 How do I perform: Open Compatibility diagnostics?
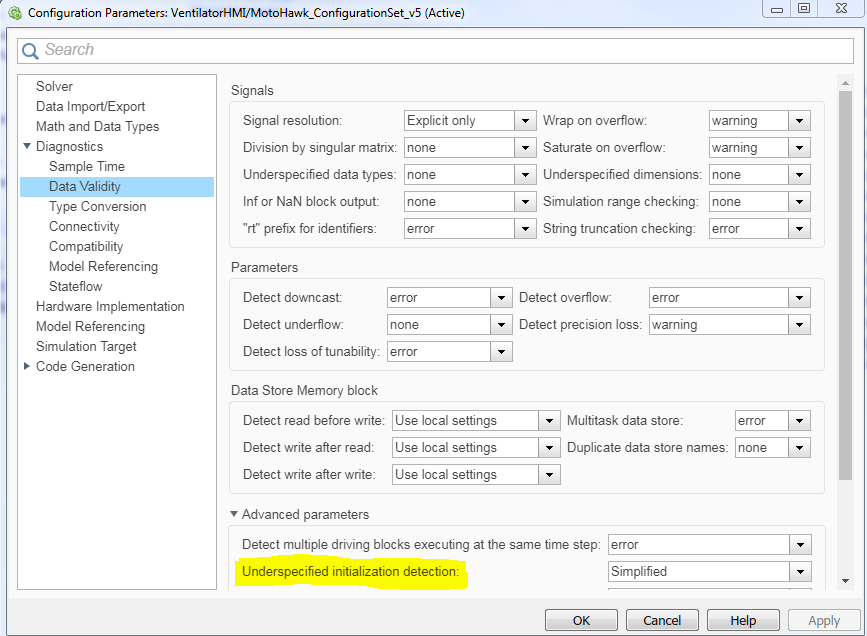86,246
